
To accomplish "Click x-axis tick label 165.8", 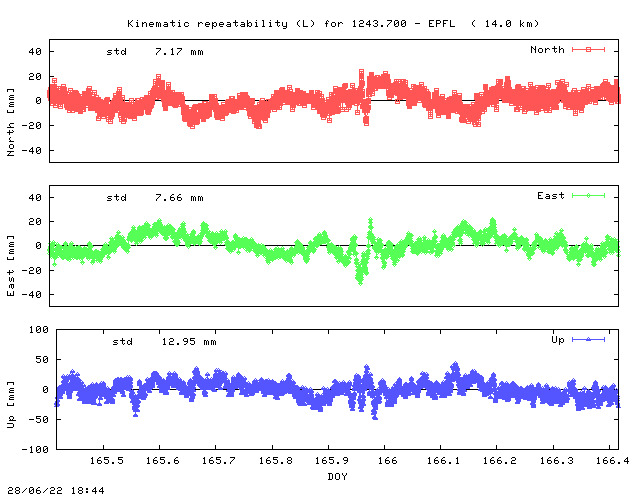I will [x=276, y=460].
